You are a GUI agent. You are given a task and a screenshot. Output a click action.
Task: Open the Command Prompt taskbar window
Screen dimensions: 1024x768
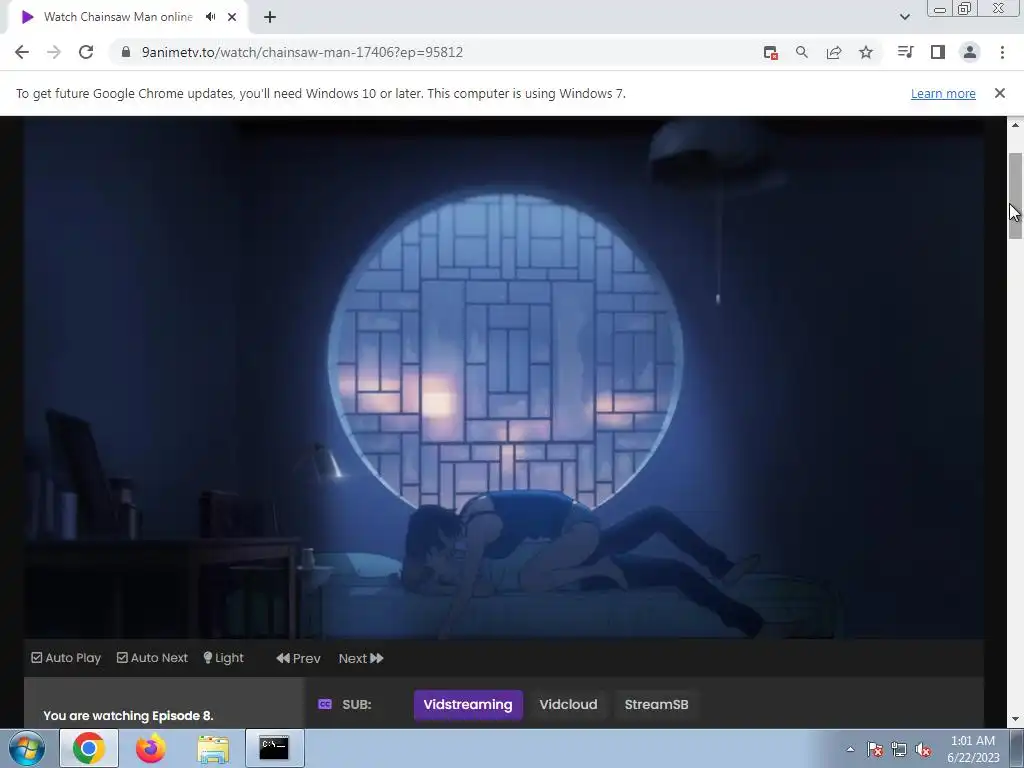274,748
